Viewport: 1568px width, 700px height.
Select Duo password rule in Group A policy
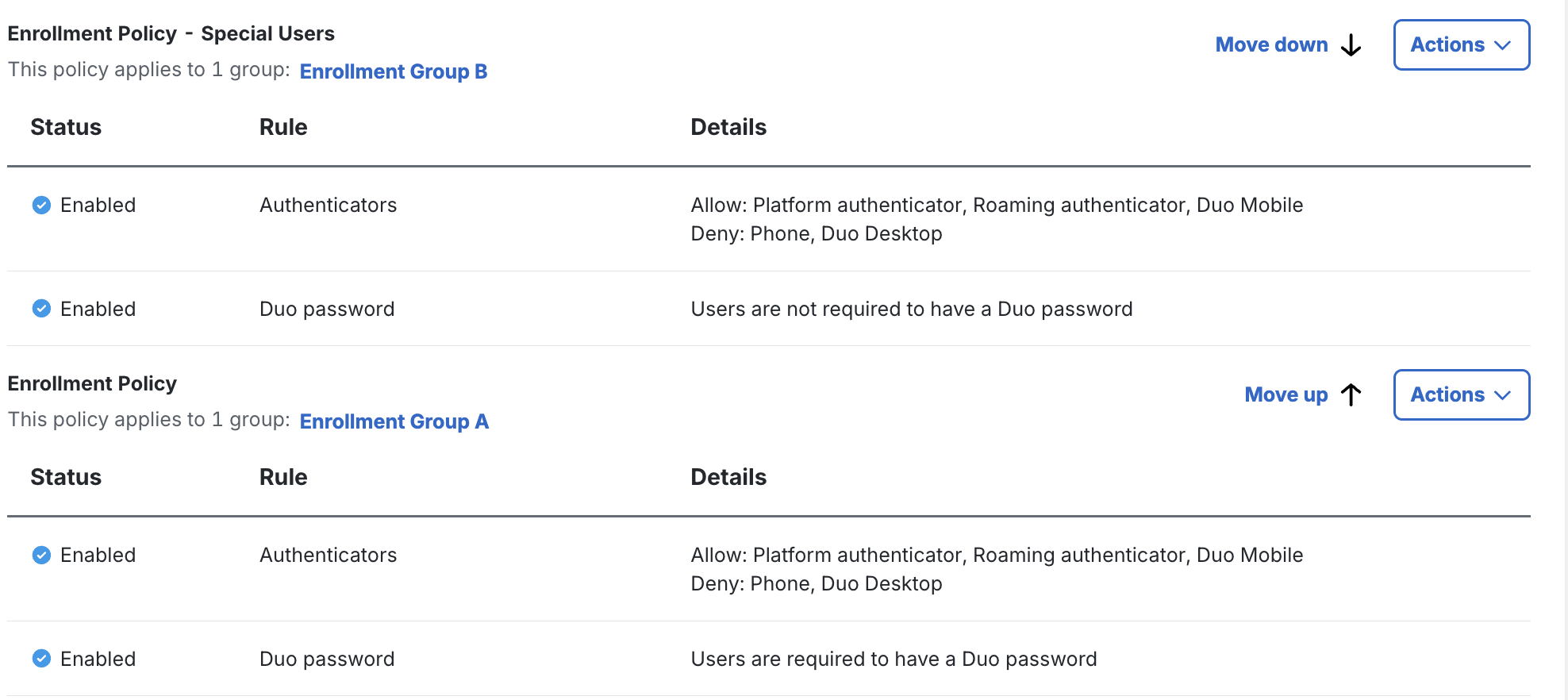click(327, 659)
